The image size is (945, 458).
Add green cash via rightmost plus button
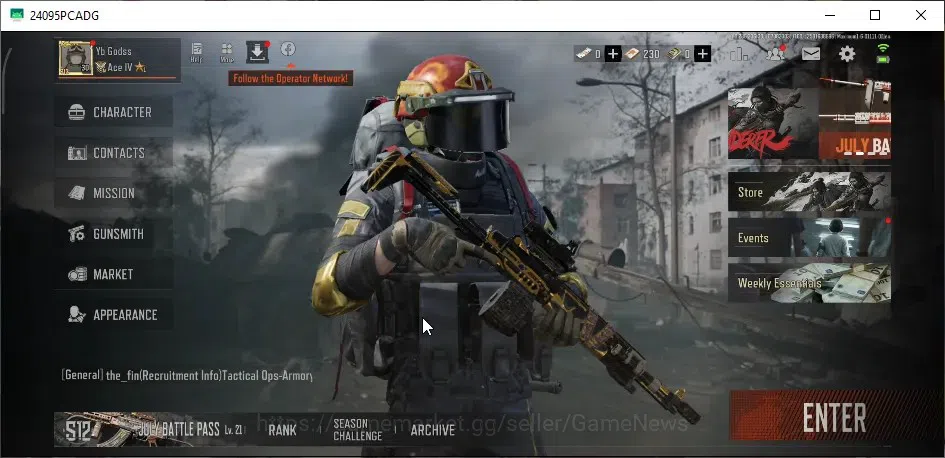pos(703,54)
